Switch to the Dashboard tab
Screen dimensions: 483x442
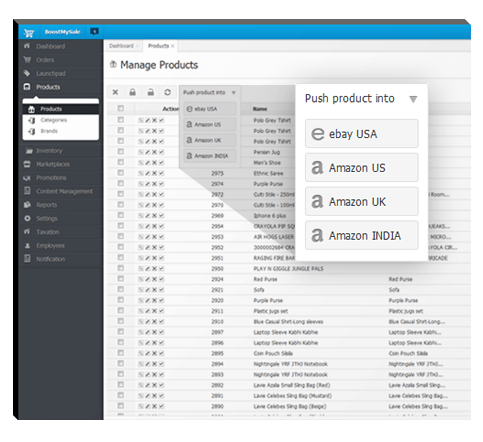tap(121, 46)
